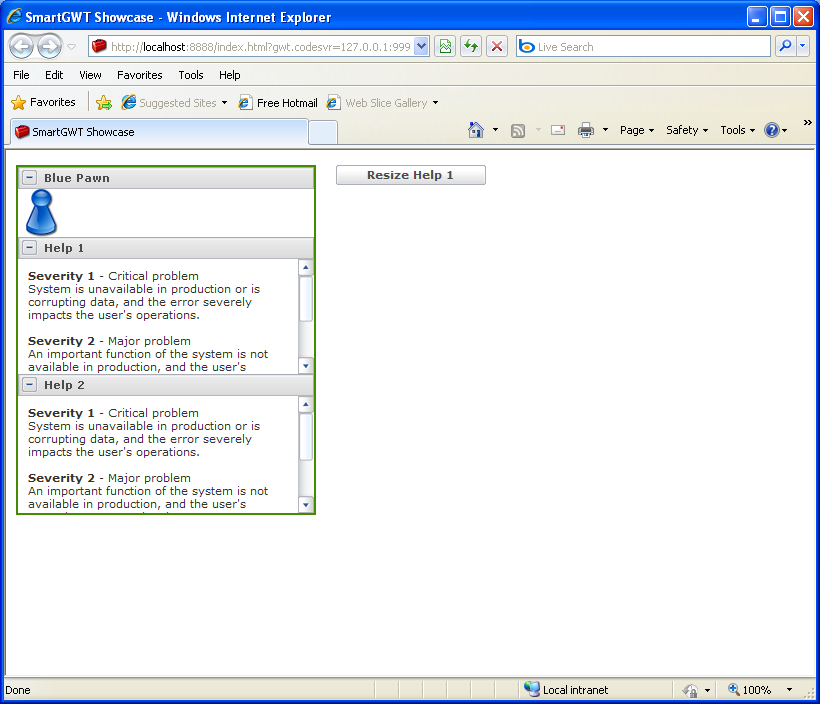Viewport: 820px width, 704px height.
Task: Click the blue Help question mark icon
Action: [x=772, y=130]
